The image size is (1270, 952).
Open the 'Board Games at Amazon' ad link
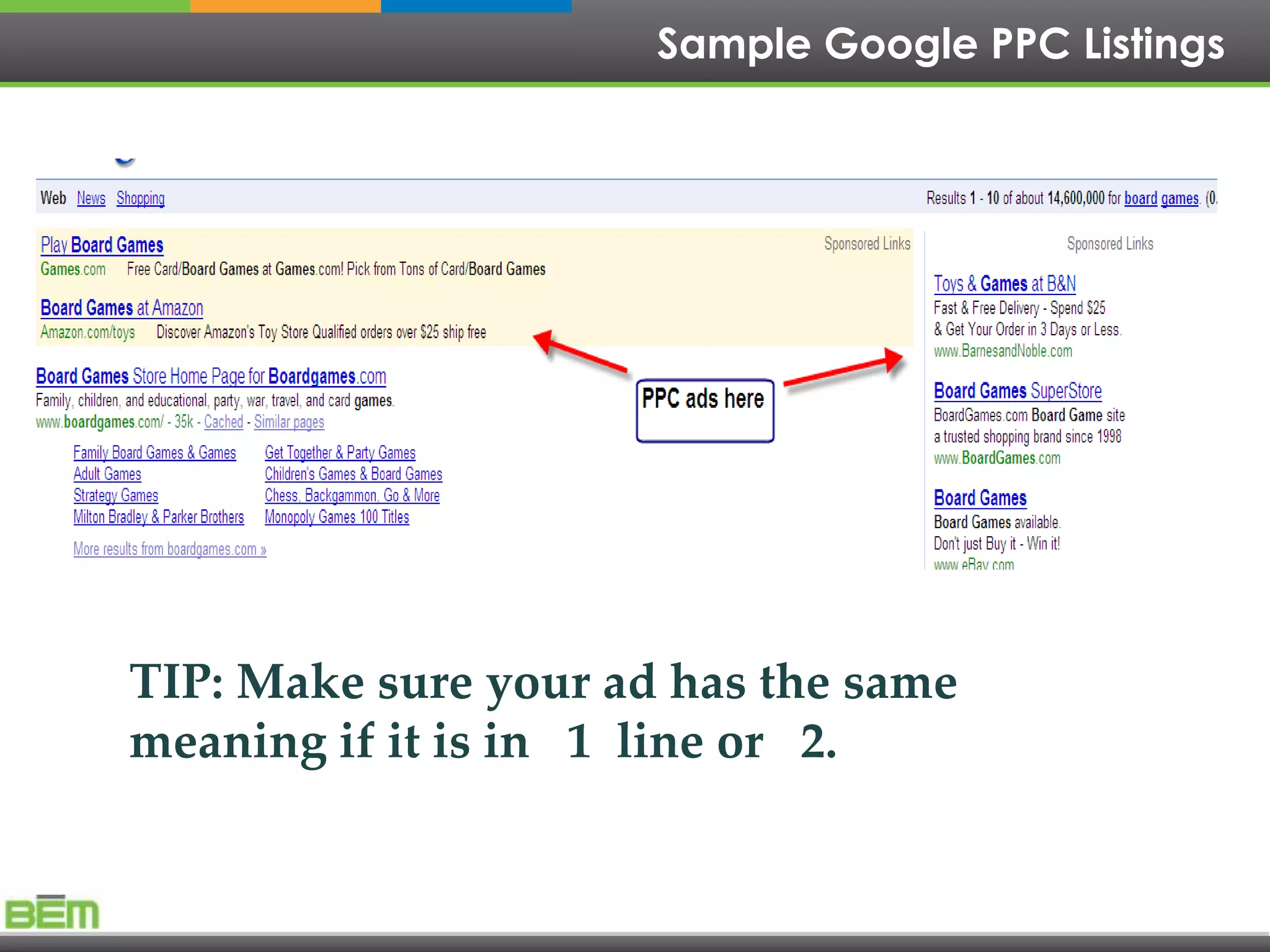tap(122, 308)
